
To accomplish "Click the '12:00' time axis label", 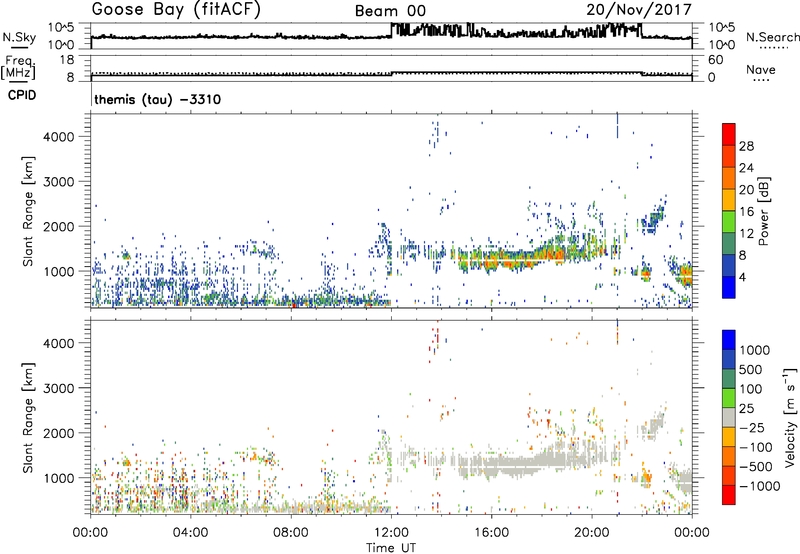I will (391, 533).
